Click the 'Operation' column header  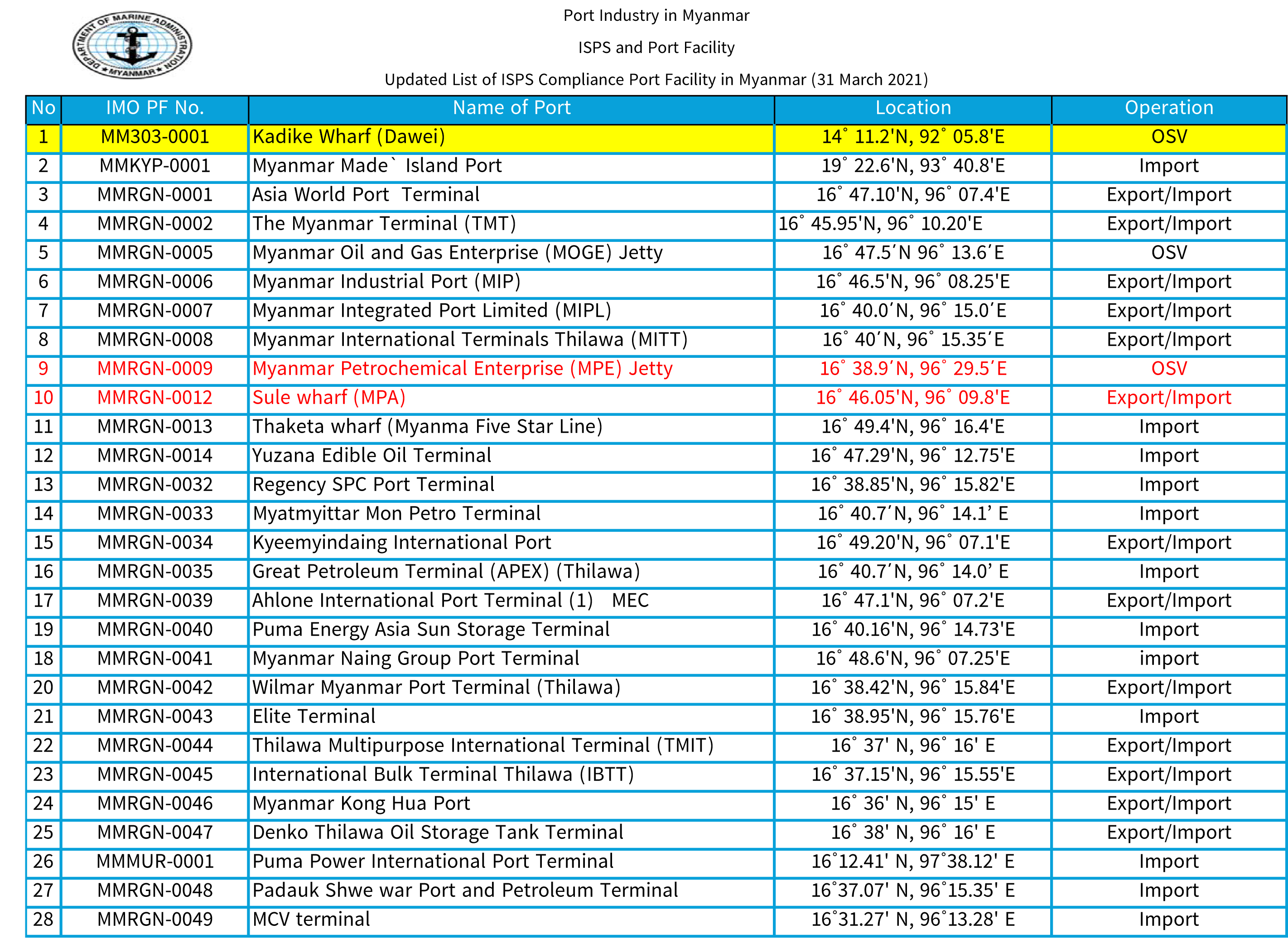[x=1168, y=108]
